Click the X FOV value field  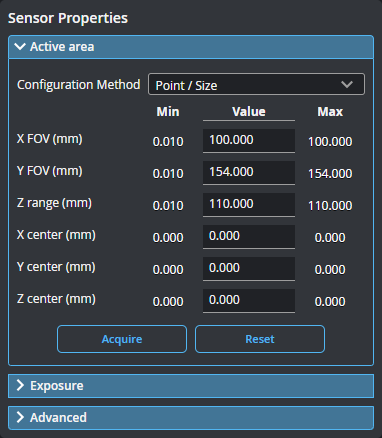249,141
